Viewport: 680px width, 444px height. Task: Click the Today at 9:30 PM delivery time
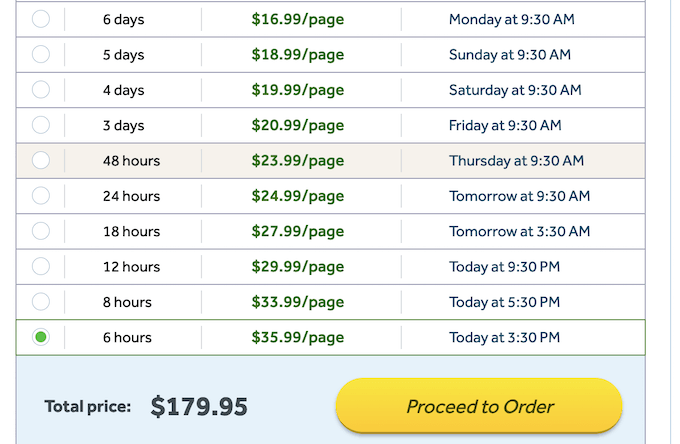[x=504, y=266]
